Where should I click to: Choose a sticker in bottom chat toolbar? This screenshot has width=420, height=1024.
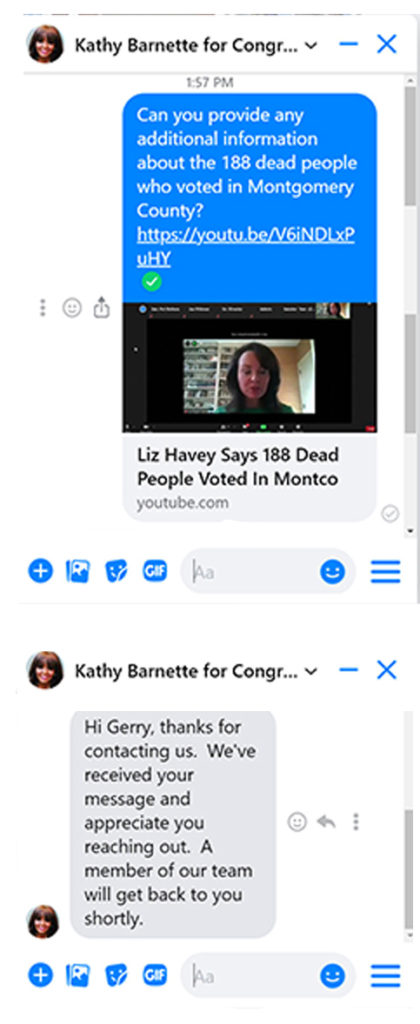pos(116,976)
